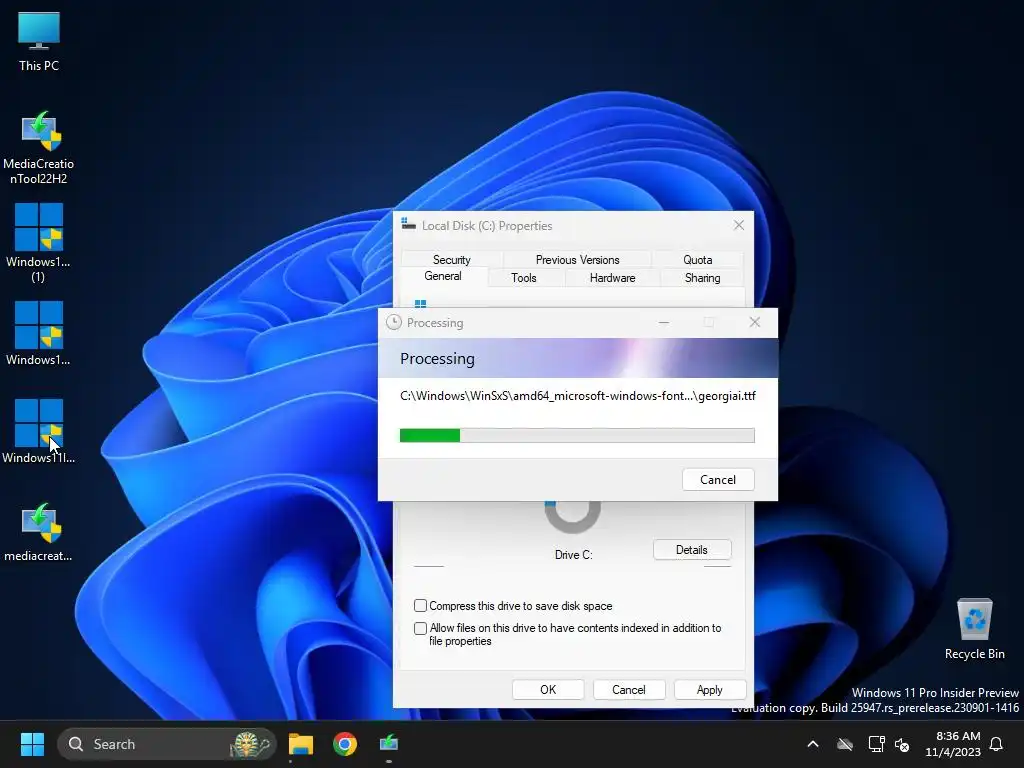Switch to the Sharing tab
The height and width of the screenshot is (768, 1024).
click(702, 278)
